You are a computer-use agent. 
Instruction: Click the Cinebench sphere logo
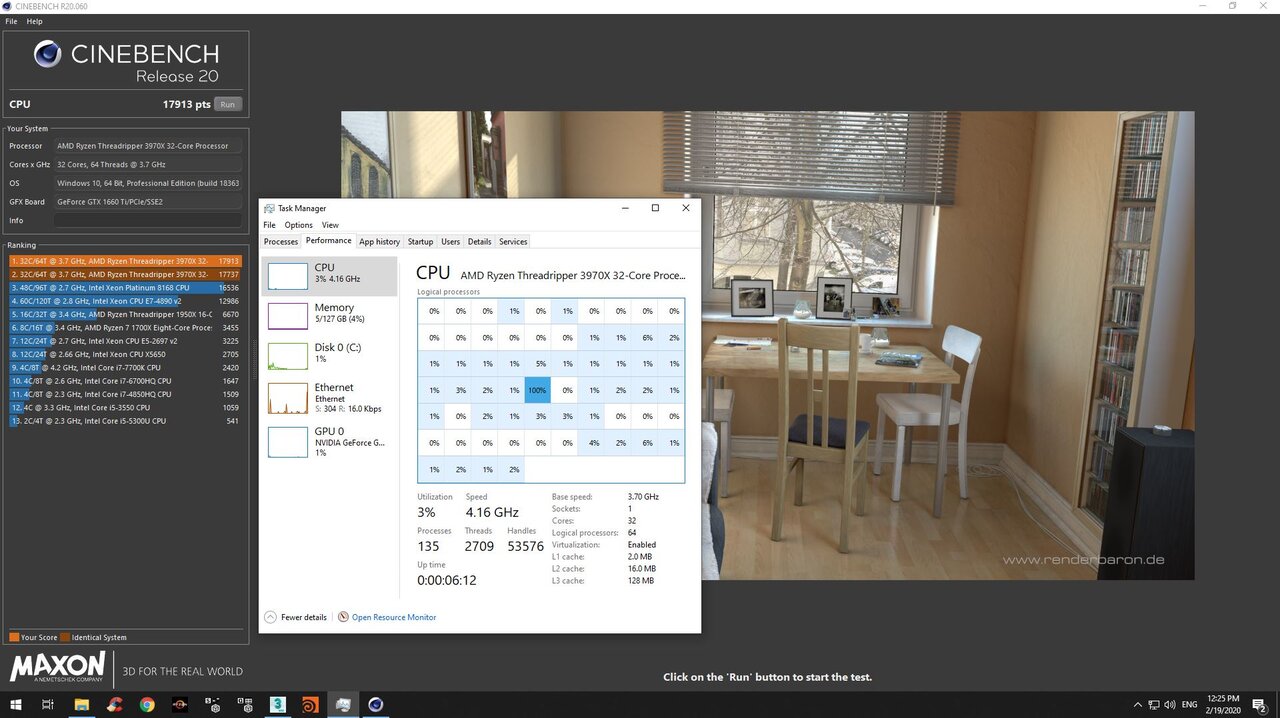(47, 54)
